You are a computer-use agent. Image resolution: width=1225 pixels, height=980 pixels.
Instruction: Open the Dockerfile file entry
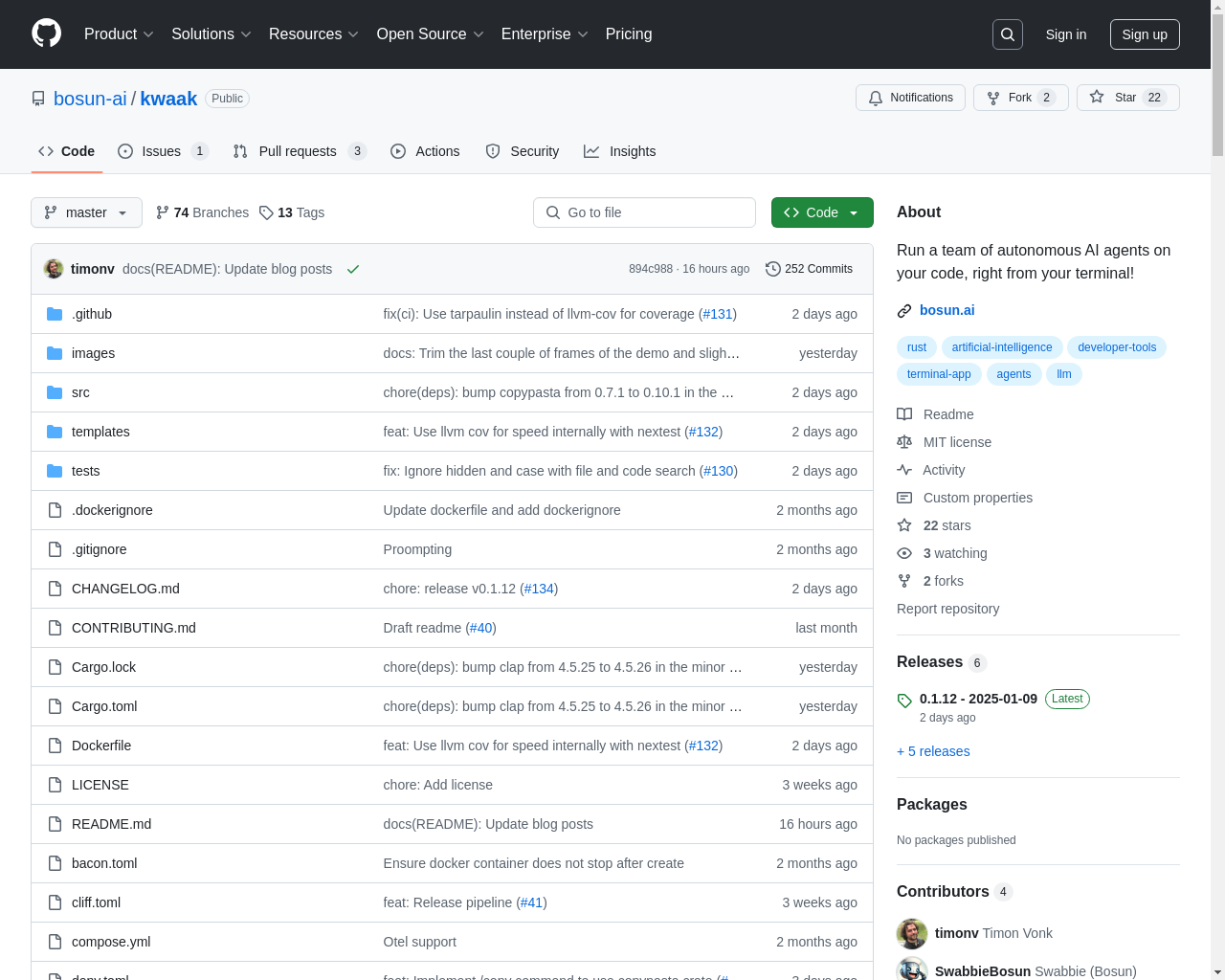click(x=101, y=746)
